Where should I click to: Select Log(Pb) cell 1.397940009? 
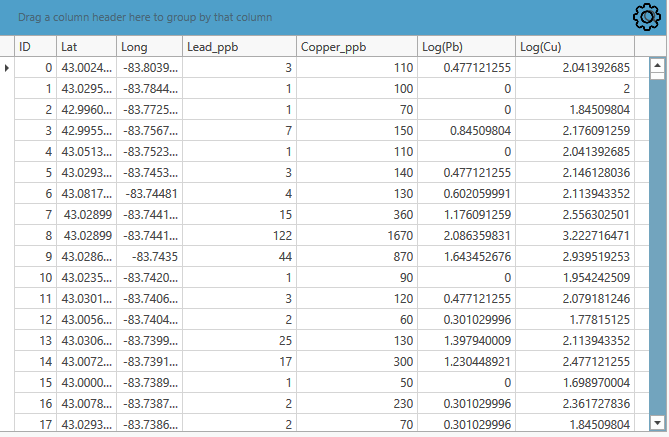click(466, 341)
